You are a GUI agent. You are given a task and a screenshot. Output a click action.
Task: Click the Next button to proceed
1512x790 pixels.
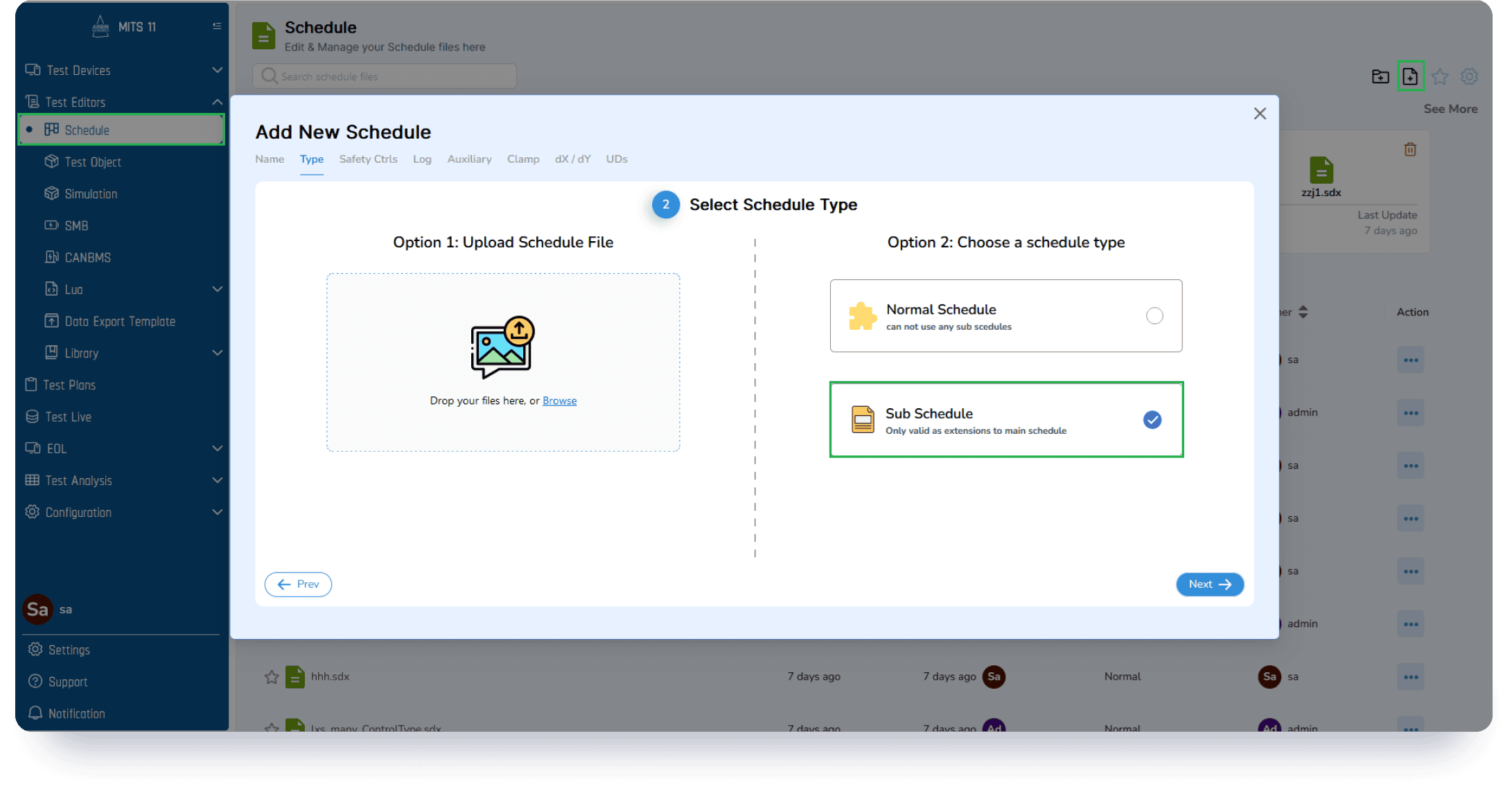(1209, 584)
